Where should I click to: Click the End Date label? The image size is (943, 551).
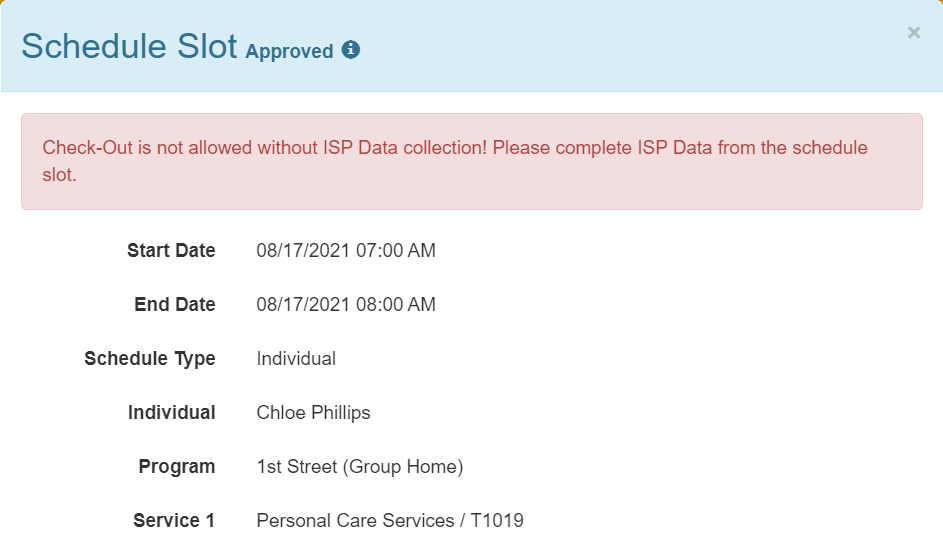(175, 304)
